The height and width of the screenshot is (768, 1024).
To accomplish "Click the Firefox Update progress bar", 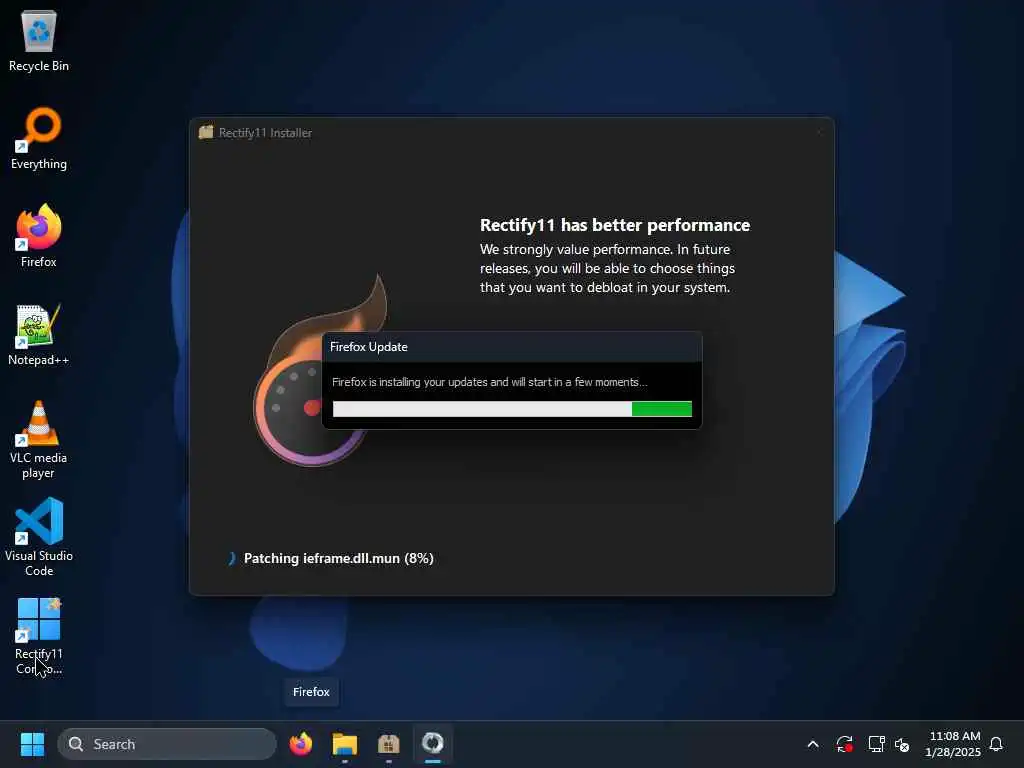I will point(512,409).
